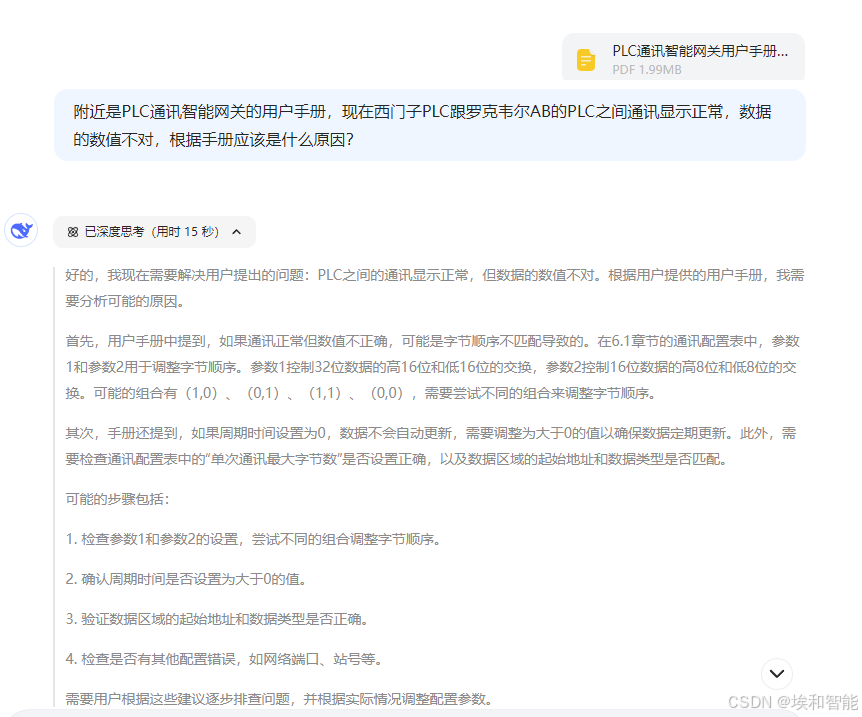Click the text "可能的步骤包括:"
This screenshot has height=717, width=862.
117,499
